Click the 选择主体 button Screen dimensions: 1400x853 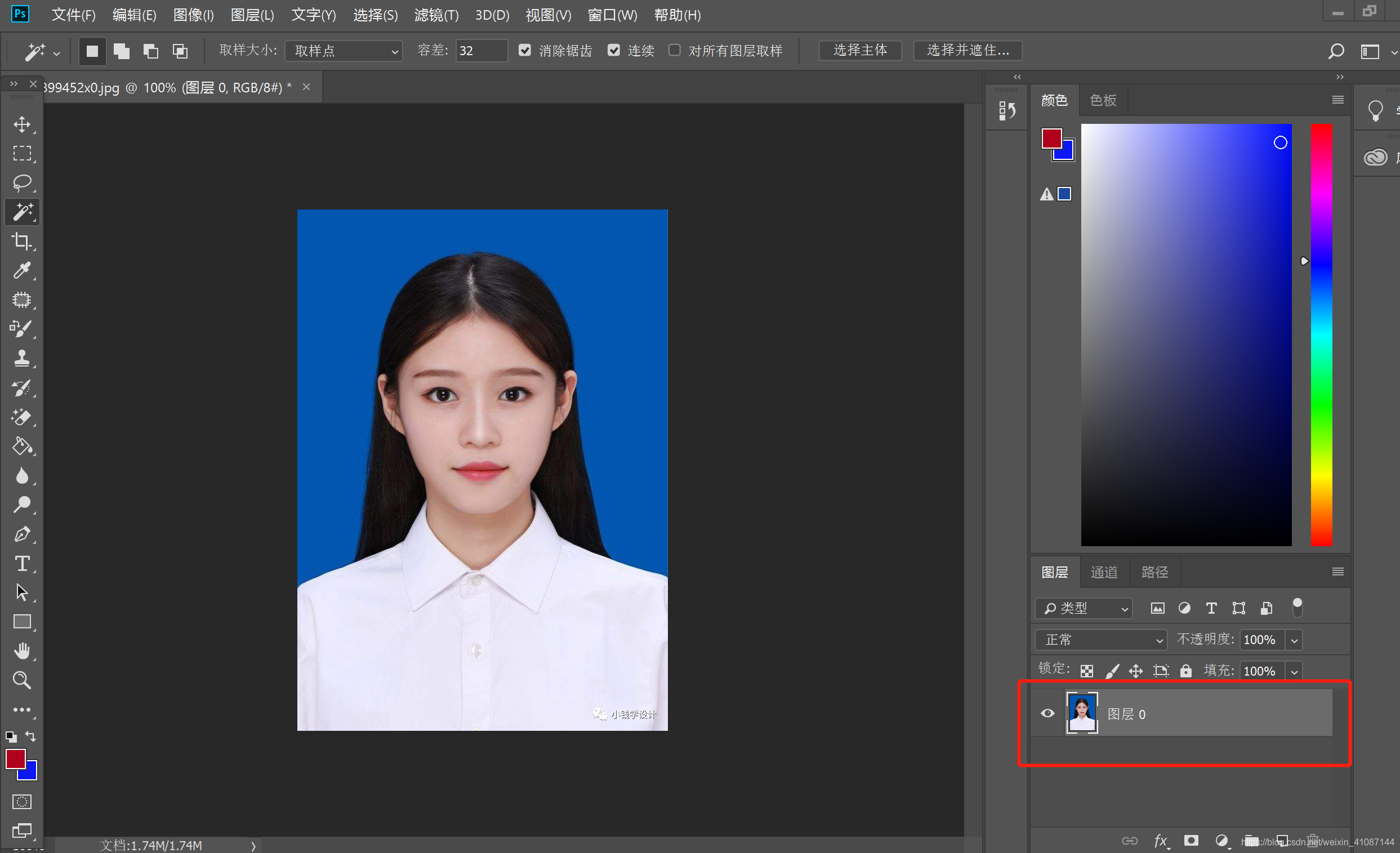click(860, 51)
